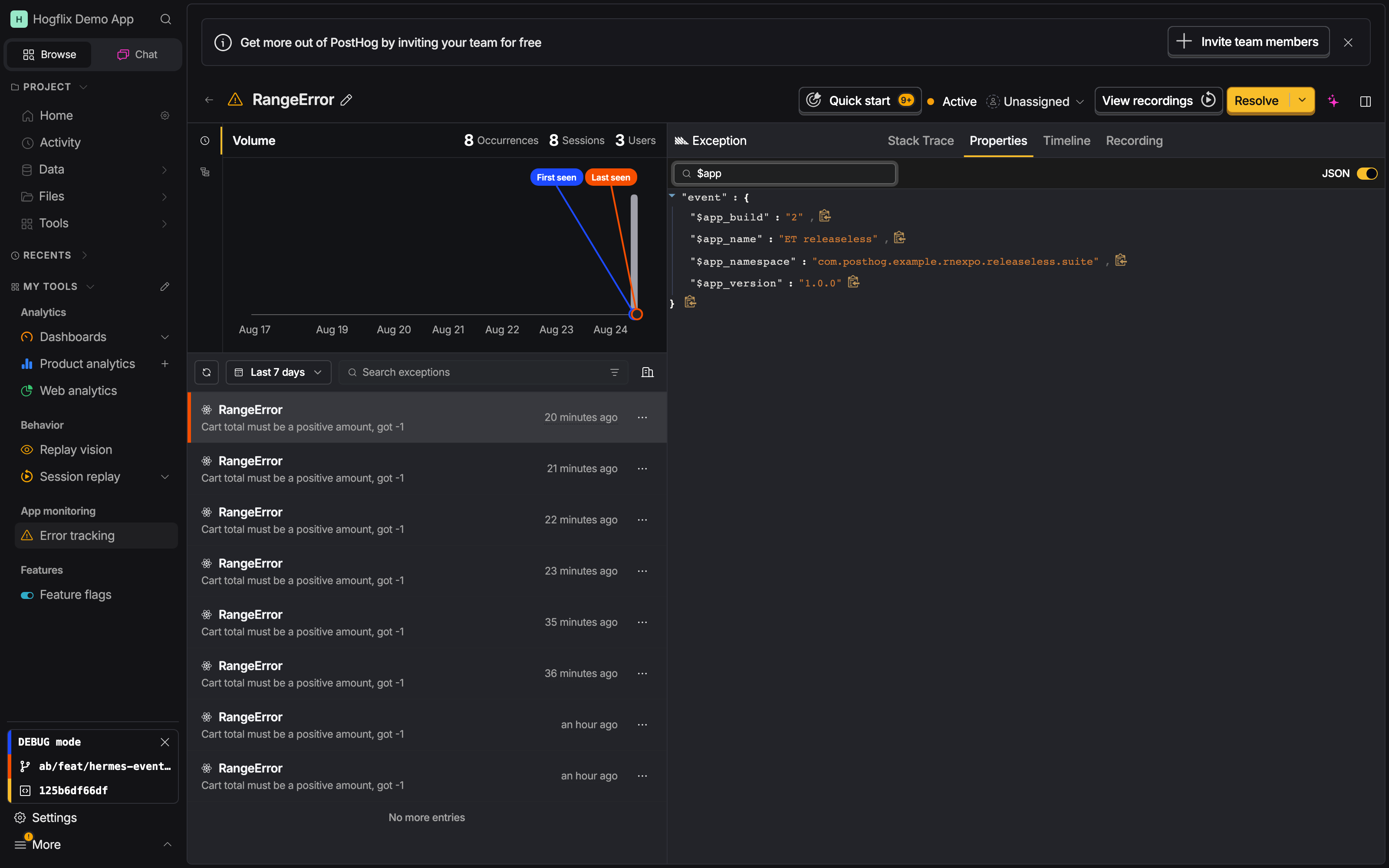
Task: Collapse the event JSON node
Action: (672, 196)
